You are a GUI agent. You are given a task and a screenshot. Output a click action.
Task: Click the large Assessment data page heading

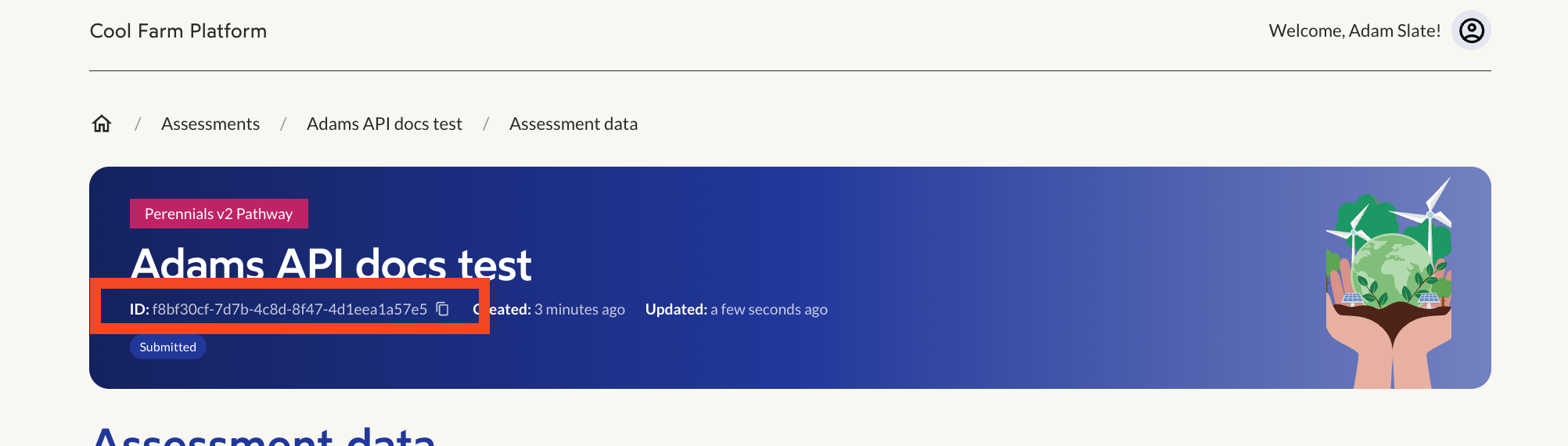[x=264, y=435]
